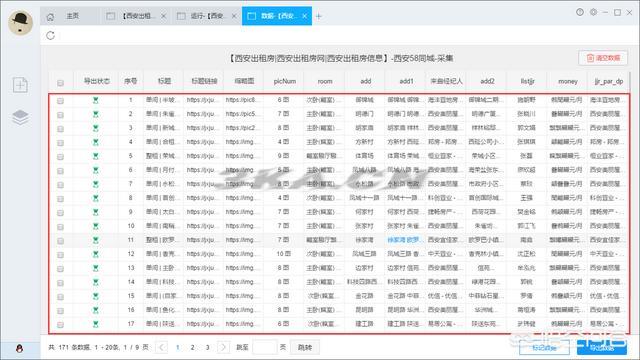Viewport: 640px width, 360px height.
Task: Click the 导出状态 column header
Action: 96,81
